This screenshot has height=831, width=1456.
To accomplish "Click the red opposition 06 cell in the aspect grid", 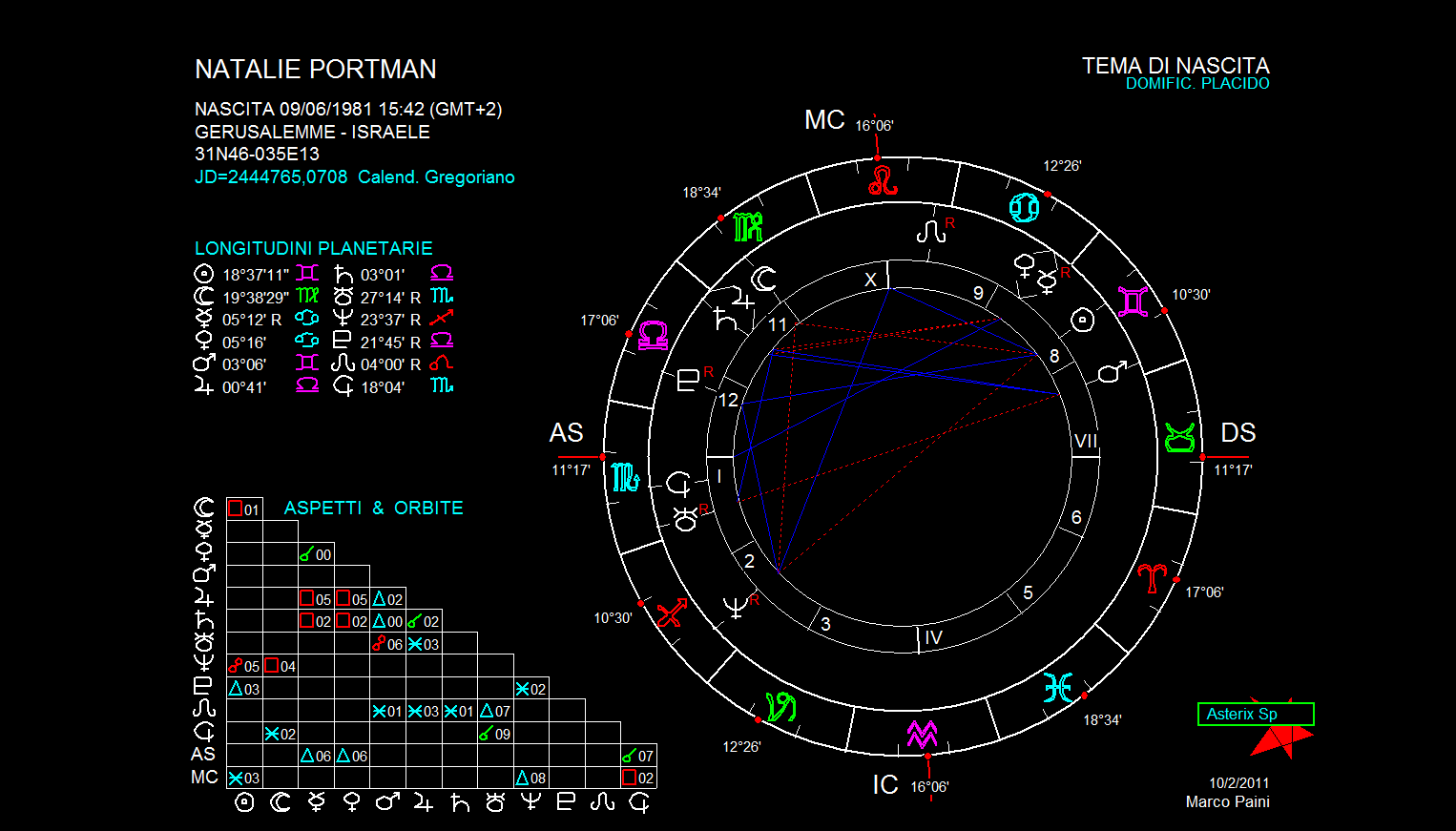I will [388, 644].
